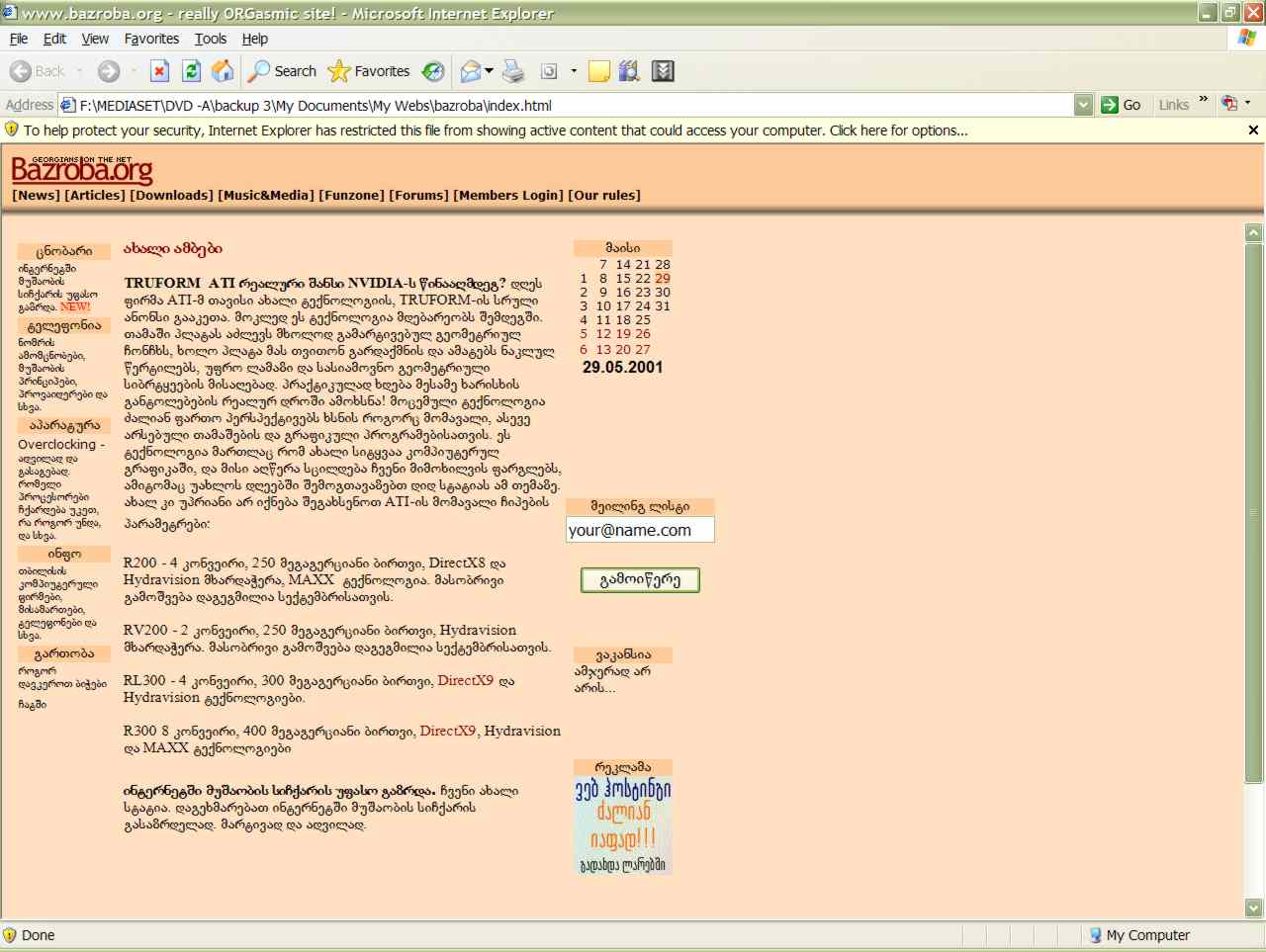
Task: Click the [Articles] navigation link
Action: coord(95,196)
